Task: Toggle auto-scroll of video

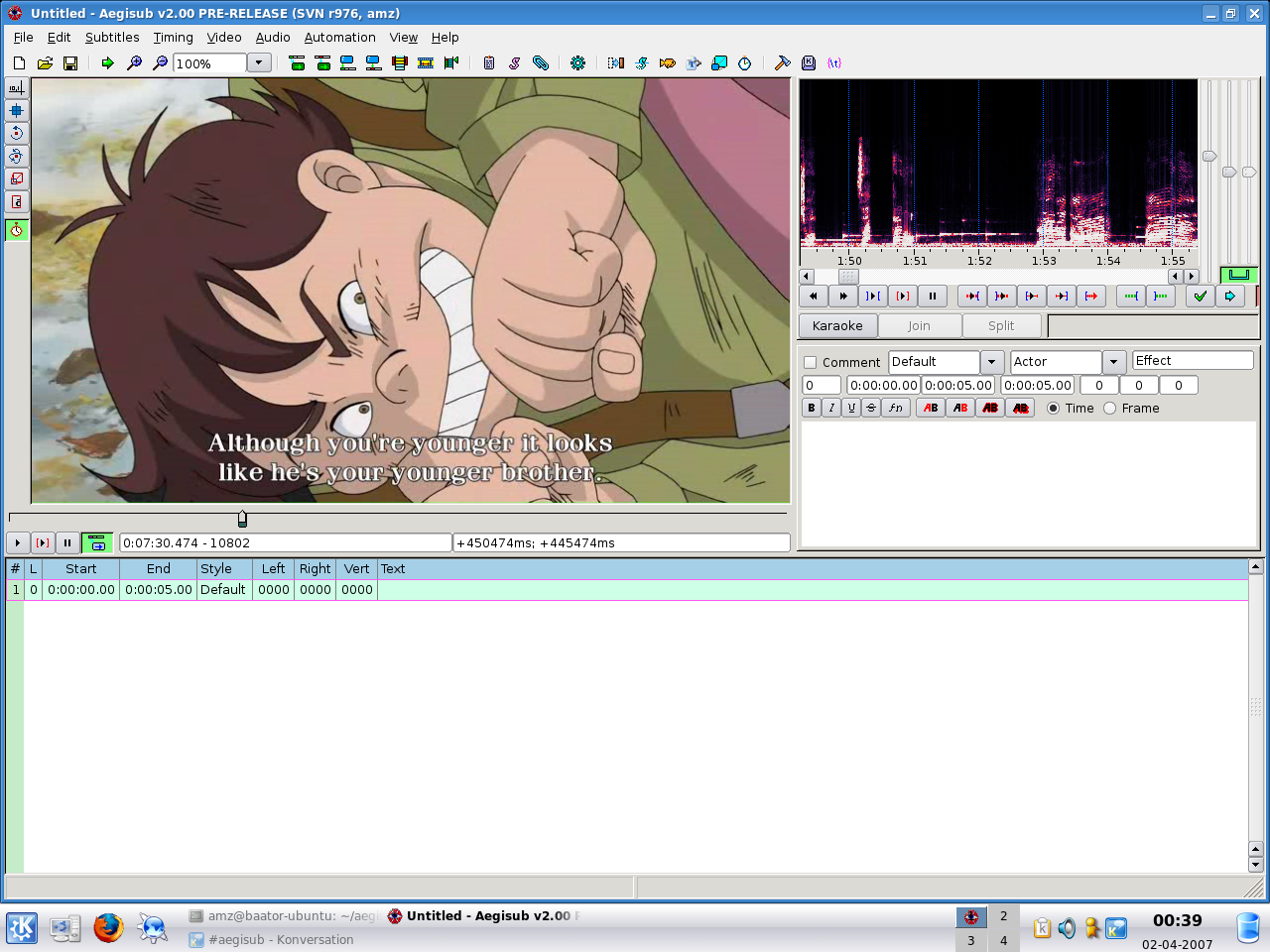Action: (x=96, y=542)
